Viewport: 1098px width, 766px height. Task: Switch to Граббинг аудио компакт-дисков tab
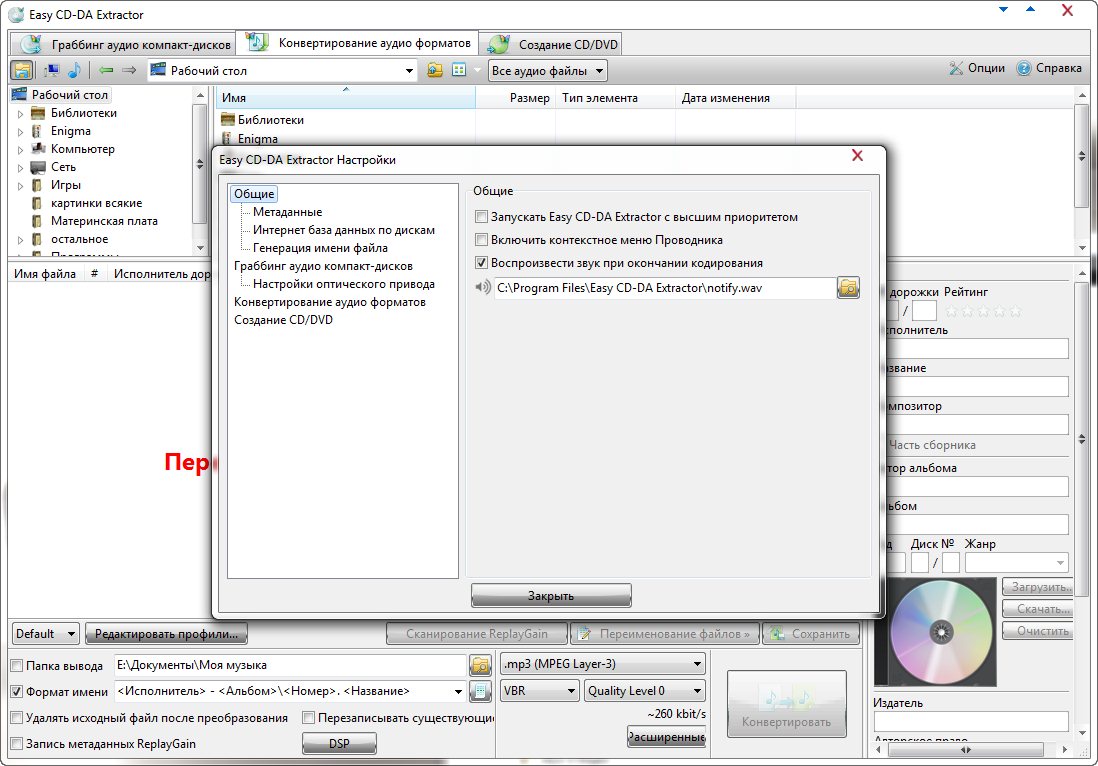pos(123,43)
